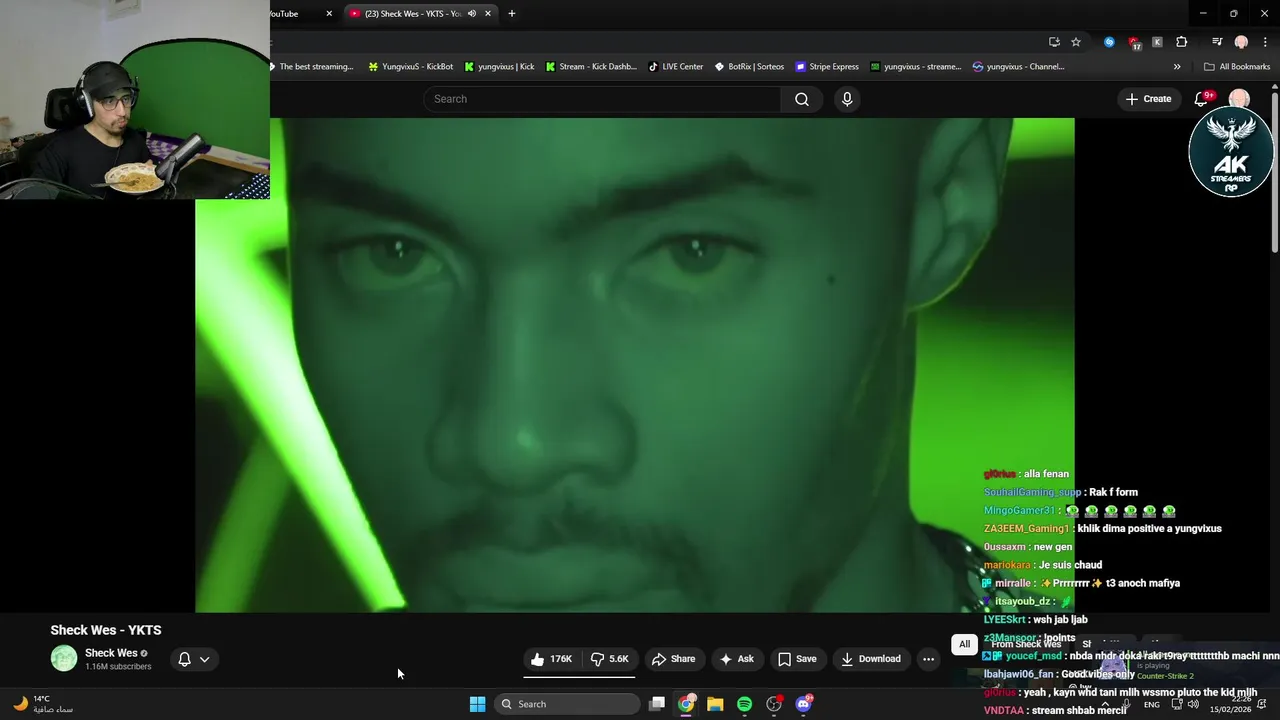The height and width of the screenshot is (720, 1280).
Task: Expand hidden bookmarks double chevron
Action: click(1177, 67)
